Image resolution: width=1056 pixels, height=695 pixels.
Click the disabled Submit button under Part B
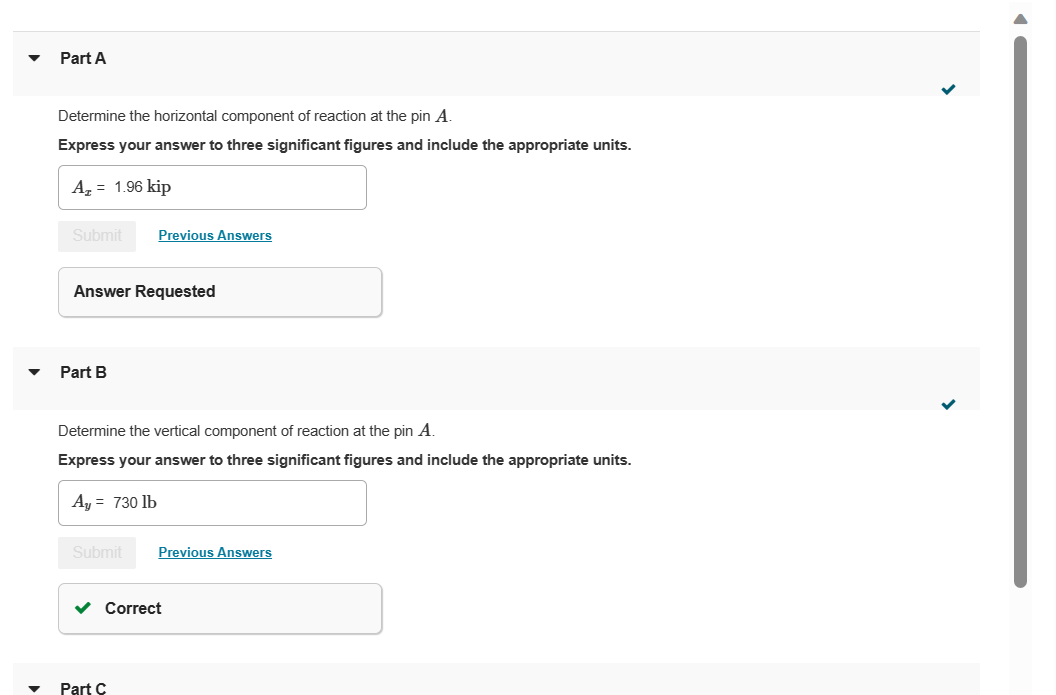[x=97, y=553]
